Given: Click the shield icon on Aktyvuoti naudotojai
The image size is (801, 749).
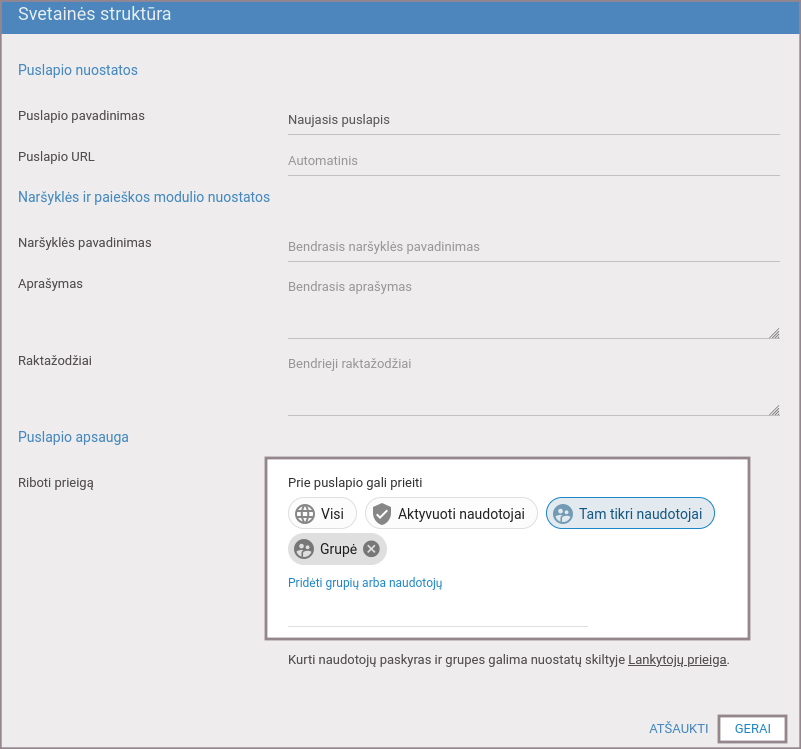Looking at the screenshot, I should [x=381, y=514].
